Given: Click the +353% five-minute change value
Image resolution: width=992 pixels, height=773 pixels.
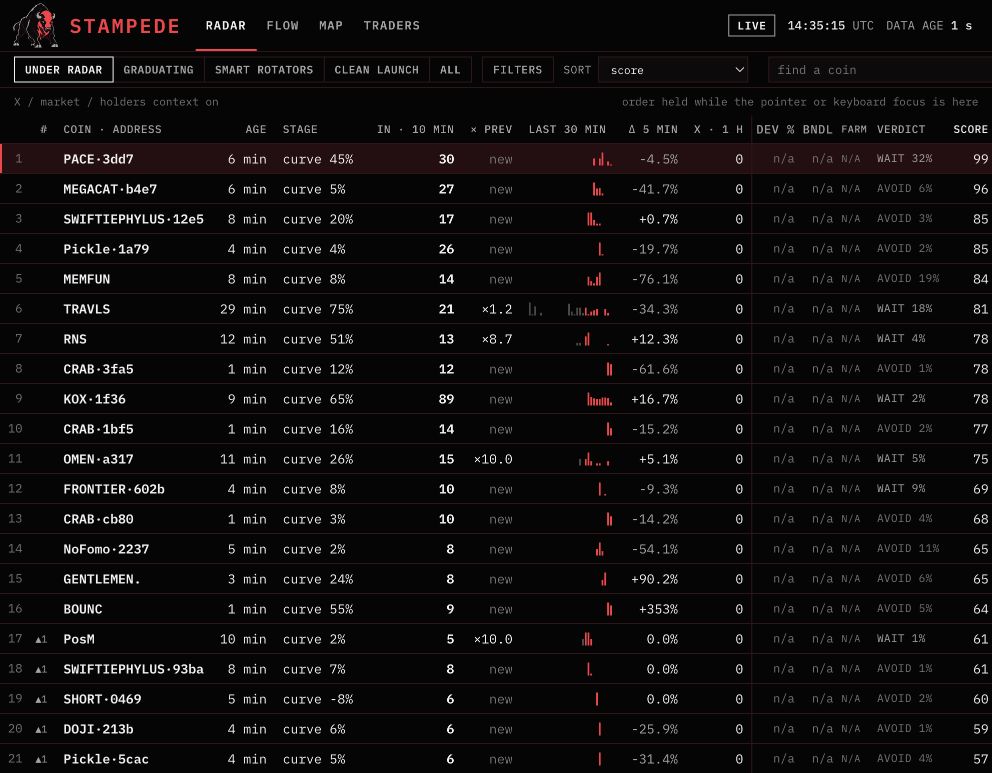Looking at the screenshot, I should [x=658, y=609].
